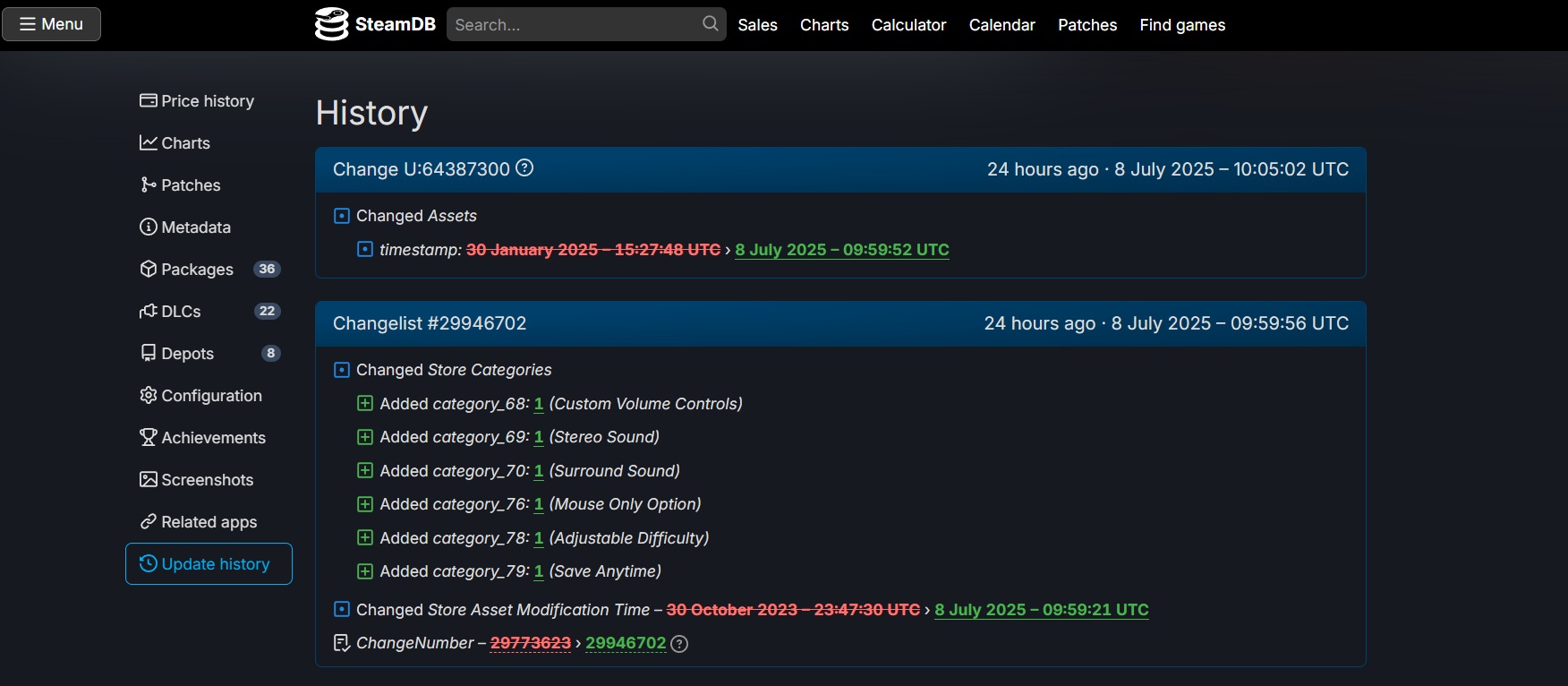Click the Depots count badge 8
Image resolution: width=1568 pixels, height=686 pixels.
[270, 354]
